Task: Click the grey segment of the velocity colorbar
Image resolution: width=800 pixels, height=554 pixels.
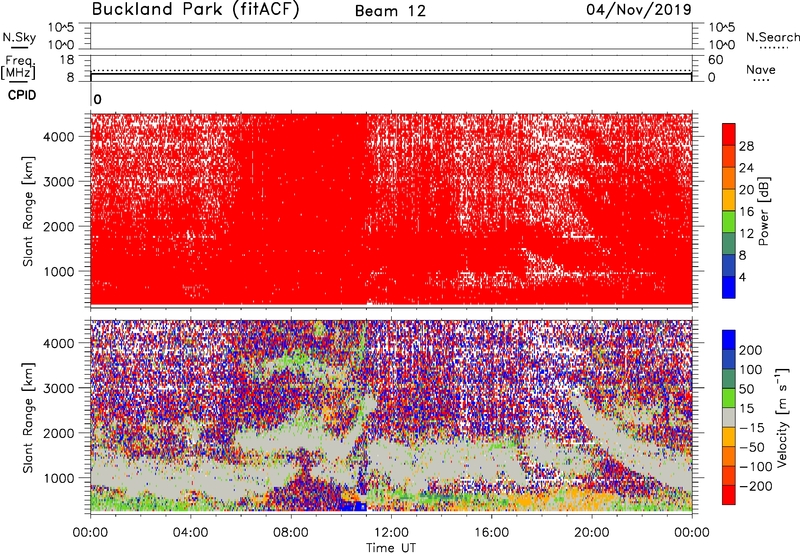Action: tap(729, 417)
